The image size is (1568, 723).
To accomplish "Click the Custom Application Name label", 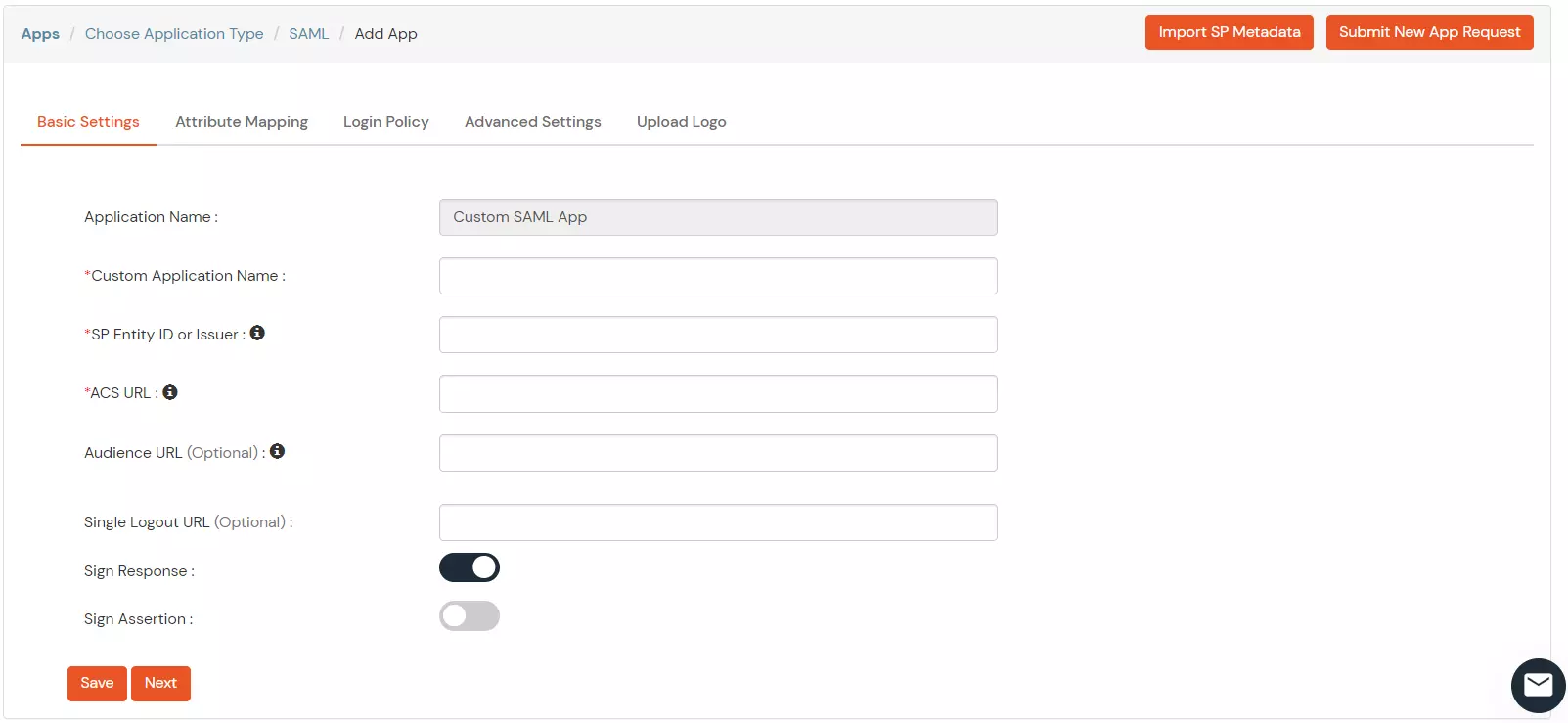I will [185, 276].
